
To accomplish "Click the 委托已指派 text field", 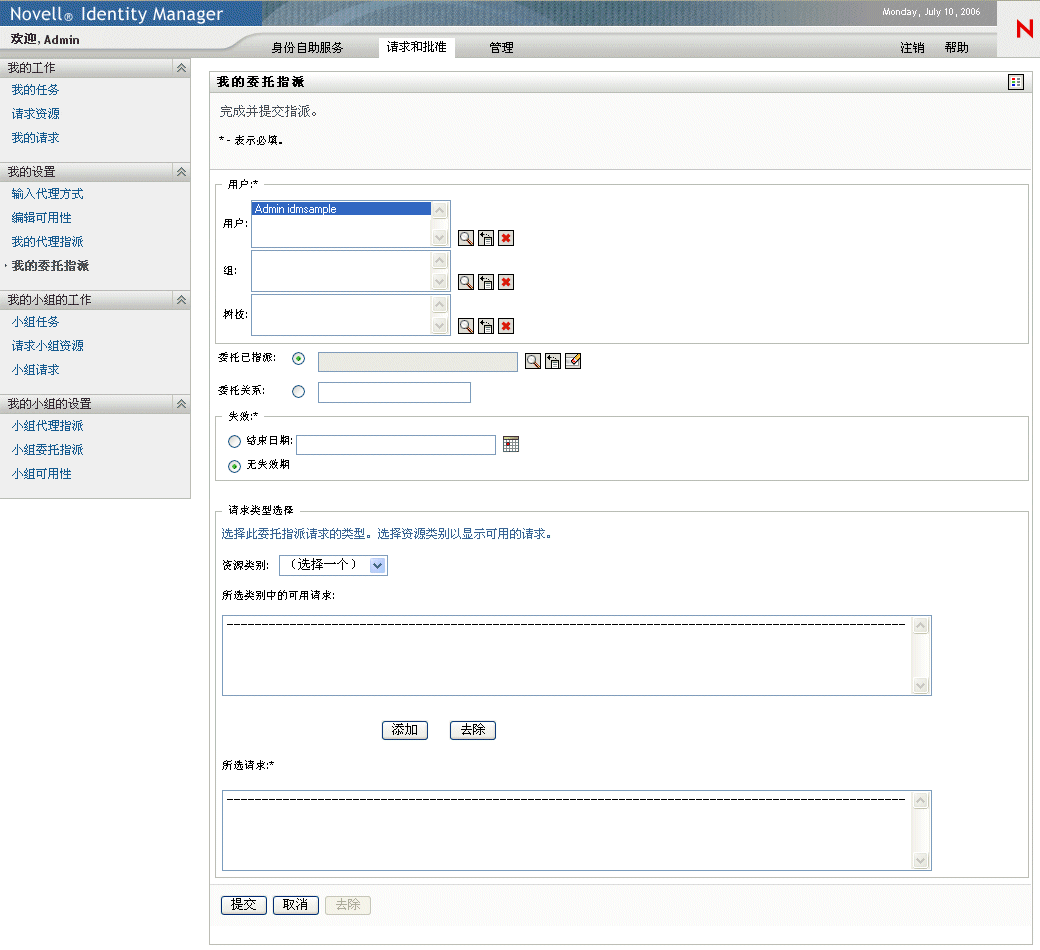I will coord(418,362).
